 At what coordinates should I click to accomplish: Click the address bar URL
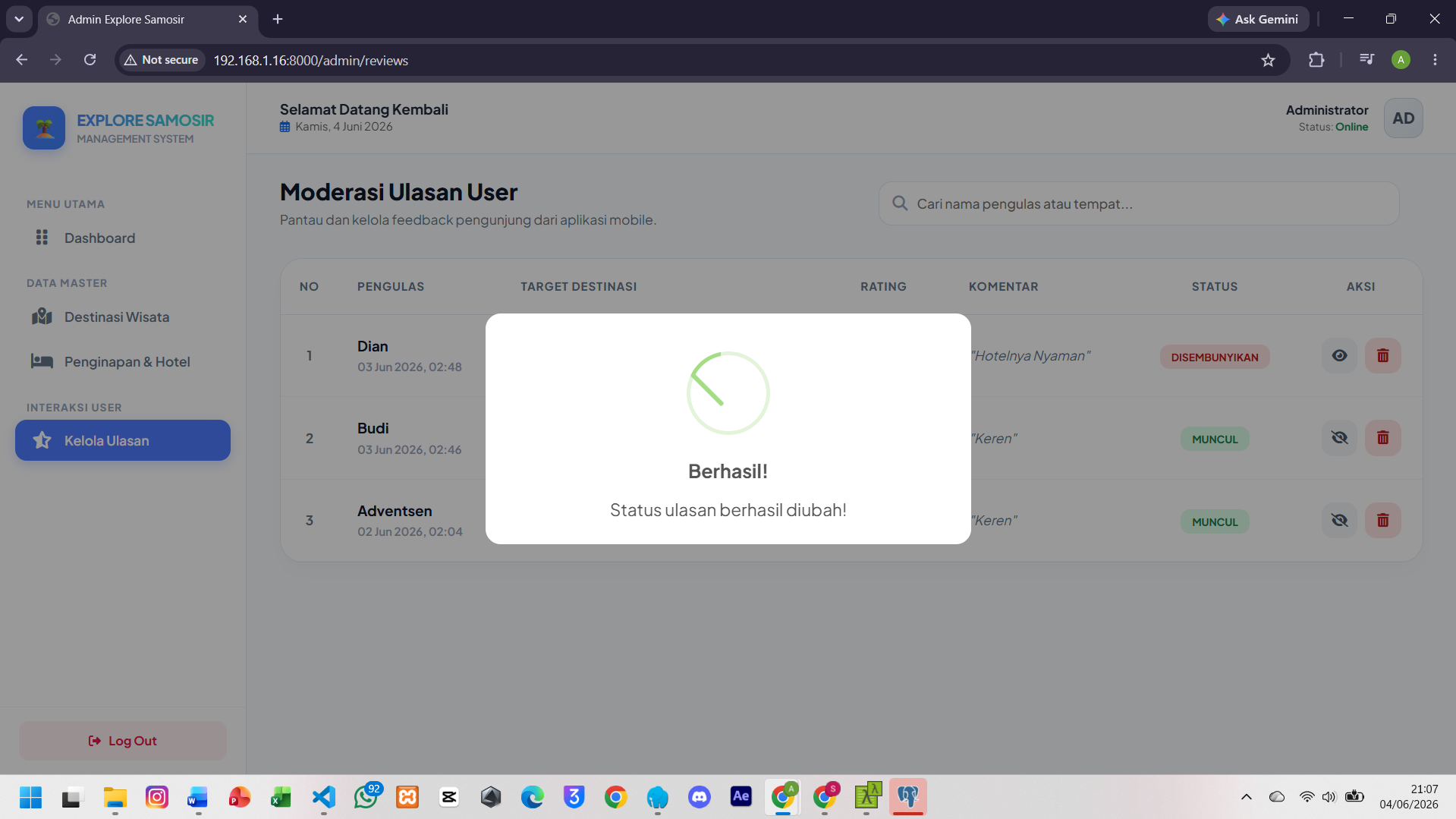tap(311, 61)
